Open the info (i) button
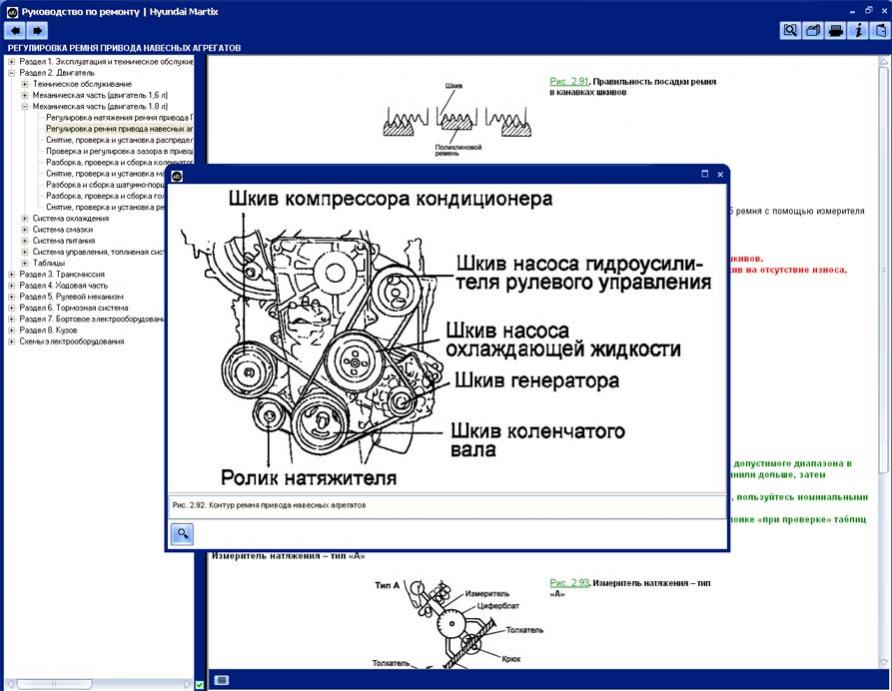Screen dimensions: 892x691 [858, 30]
